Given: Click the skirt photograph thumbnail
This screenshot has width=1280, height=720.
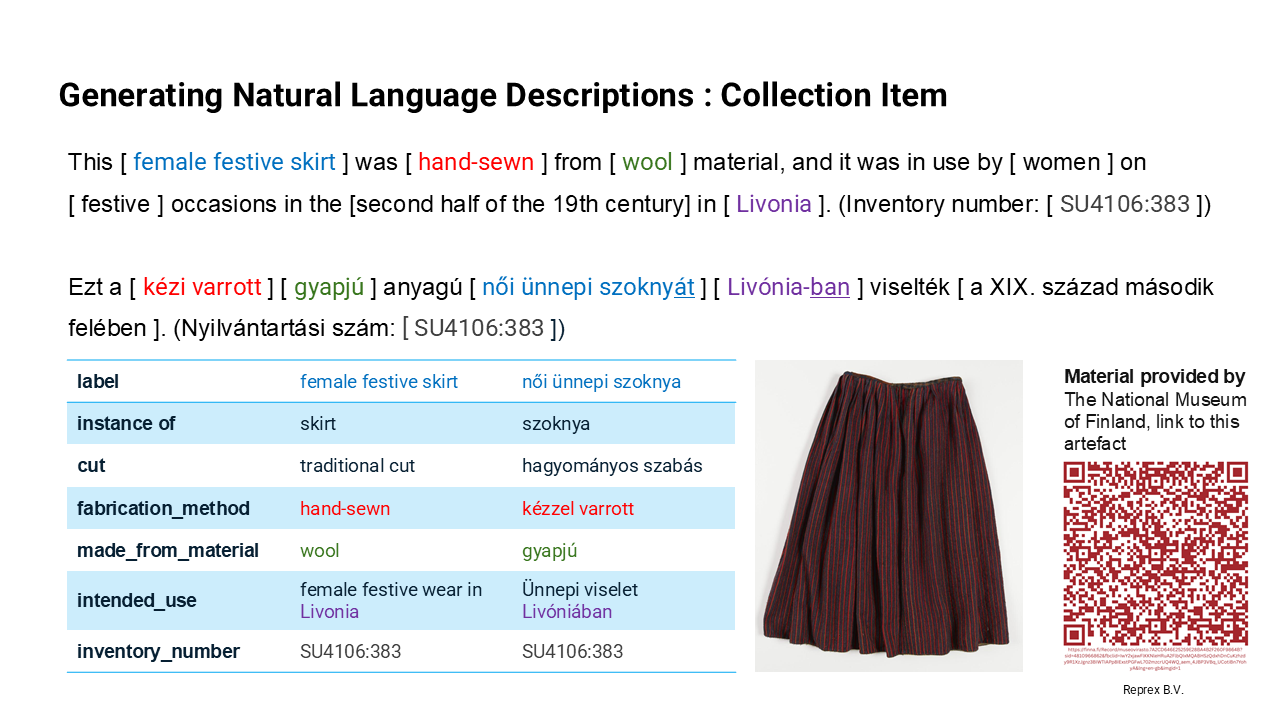Looking at the screenshot, I should point(889,515).
